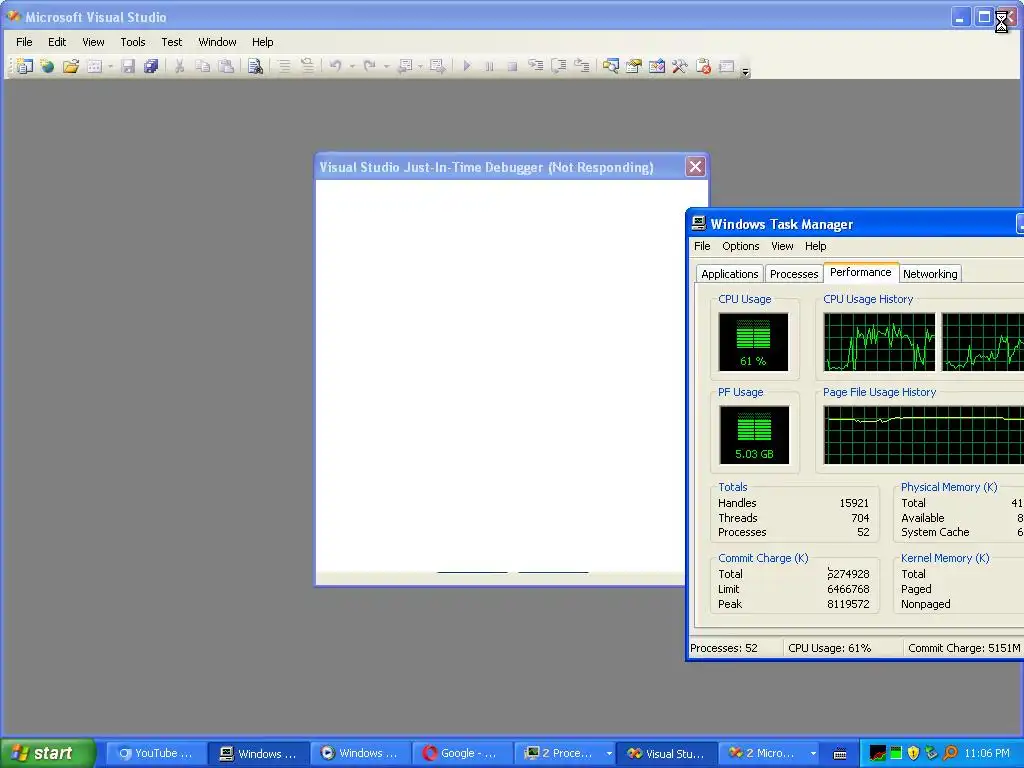The image size is (1024, 768).
Task: Click the Find in Files icon
Action: (255, 66)
